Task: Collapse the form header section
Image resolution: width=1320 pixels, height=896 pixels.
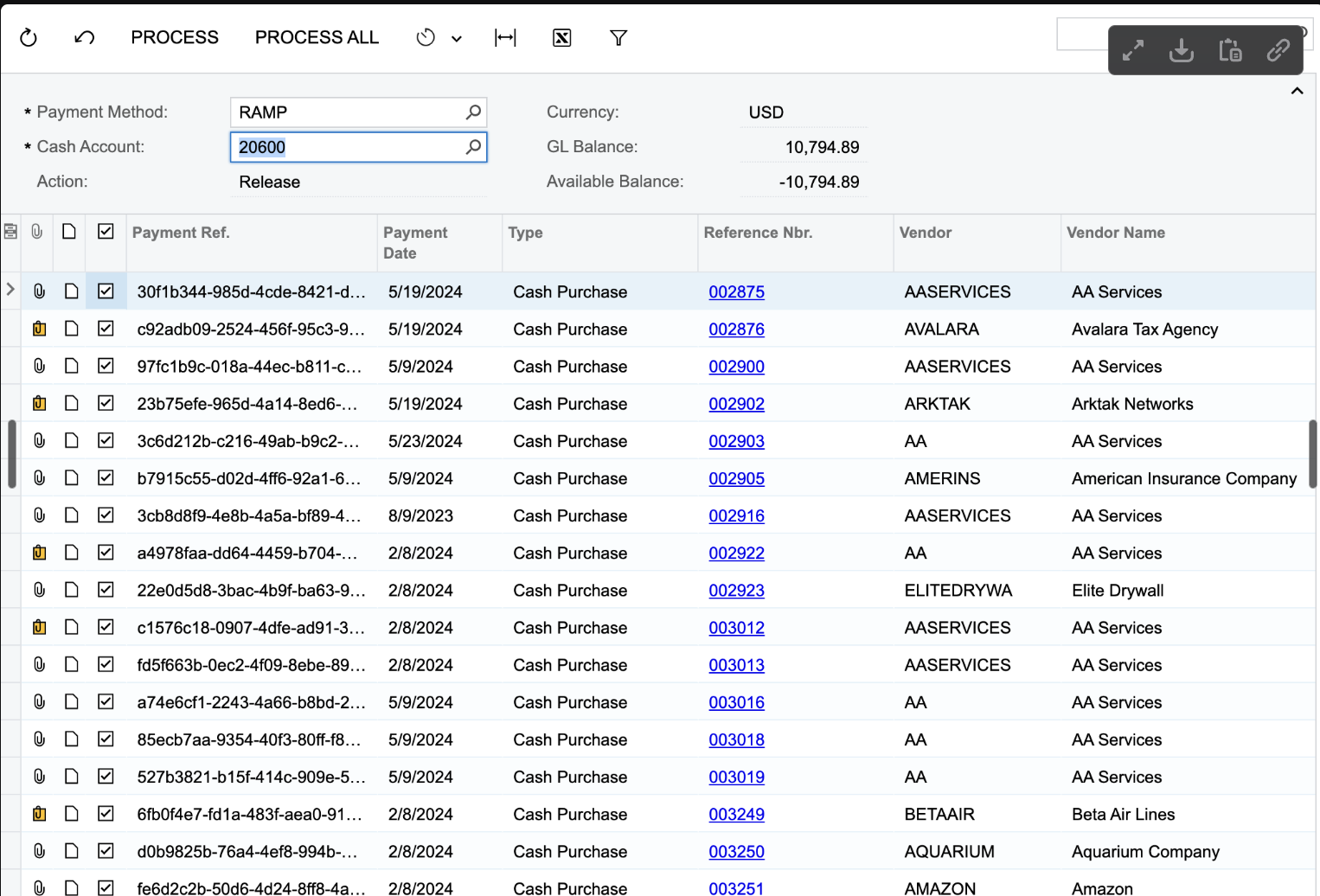Action: click(1298, 91)
